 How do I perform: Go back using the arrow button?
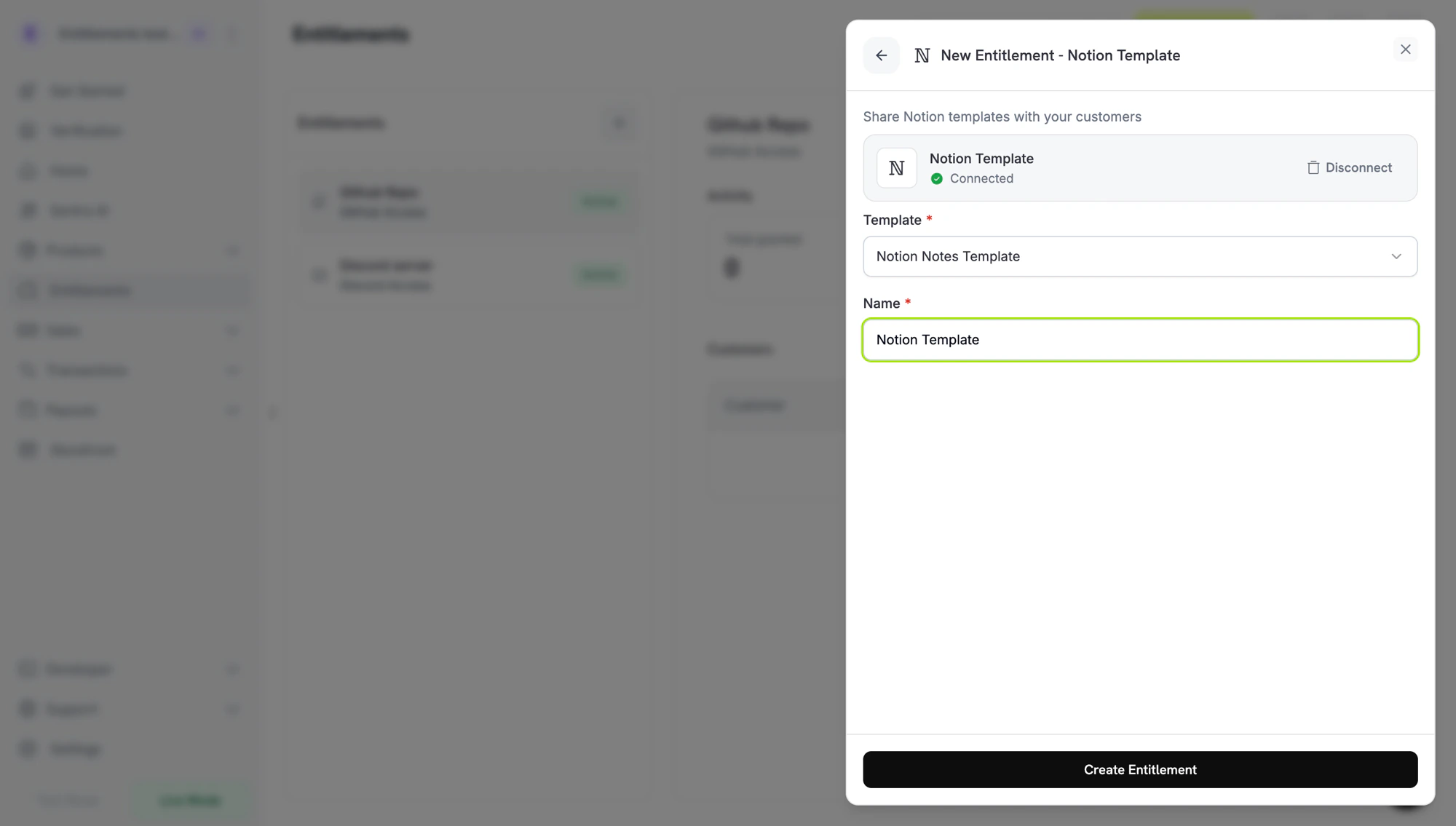(x=881, y=55)
